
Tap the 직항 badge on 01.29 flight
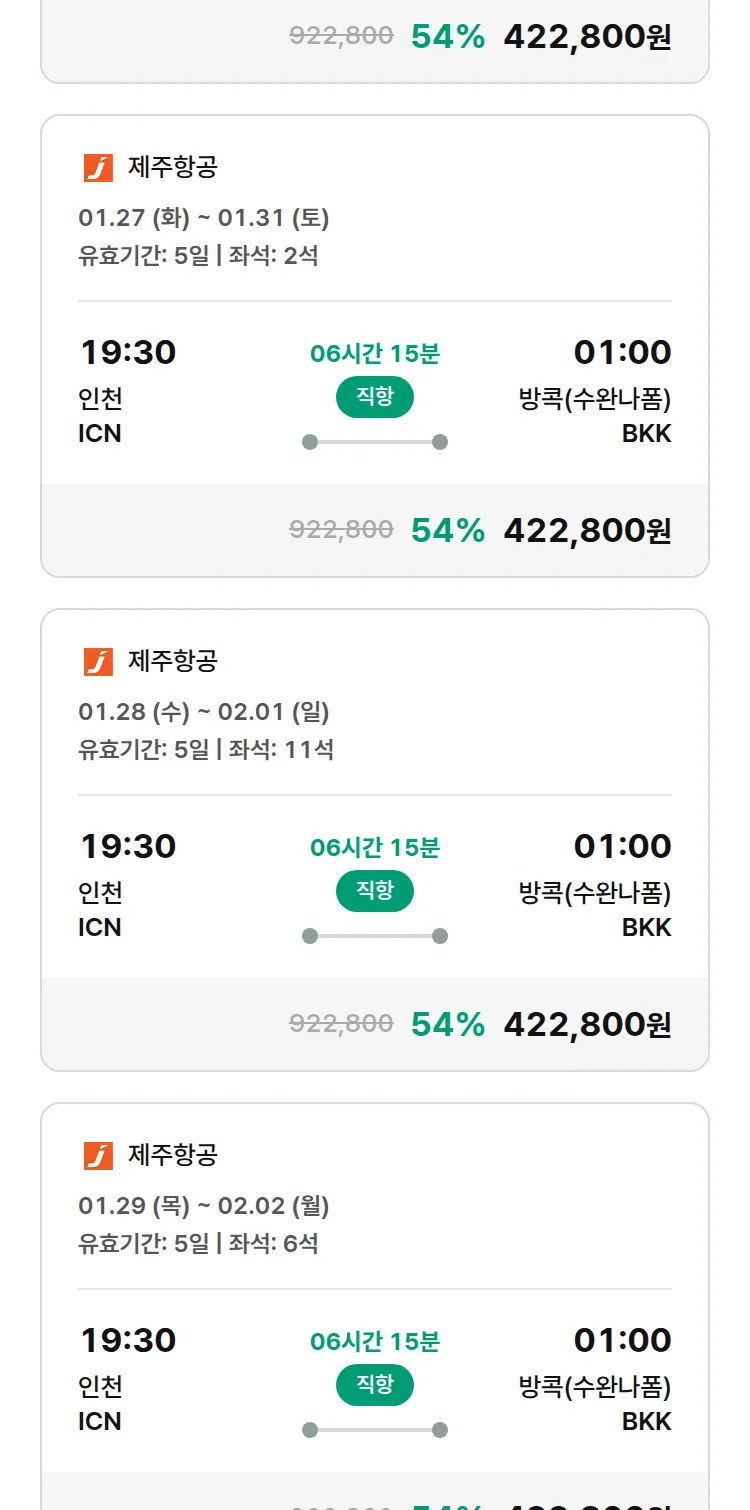[374, 1385]
